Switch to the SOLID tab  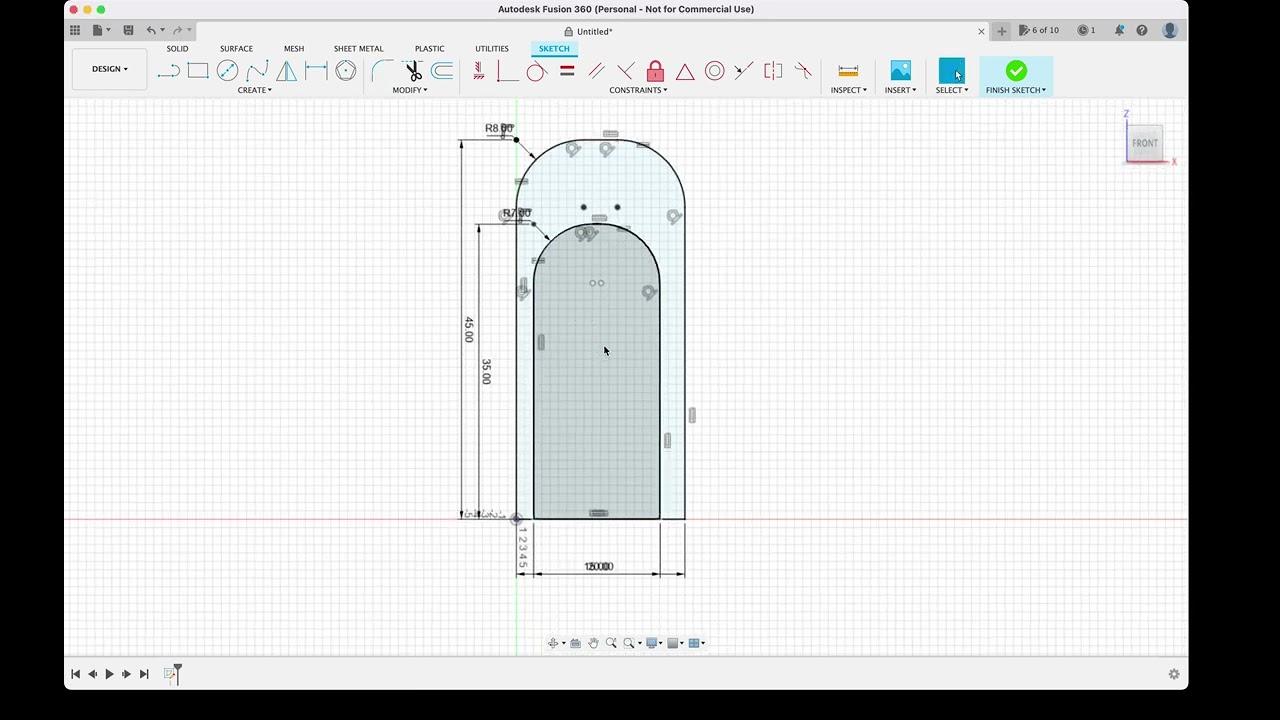(x=177, y=48)
